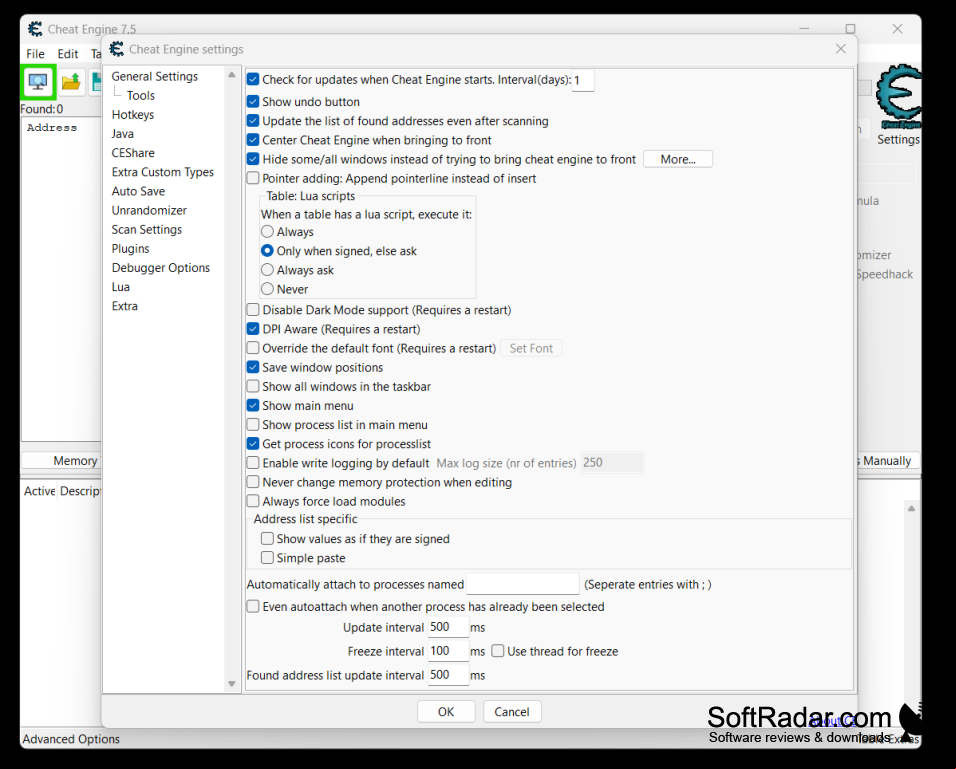This screenshot has height=769, width=956.
Task: Click Advanced Options in the main window
Action: [71, 739]
